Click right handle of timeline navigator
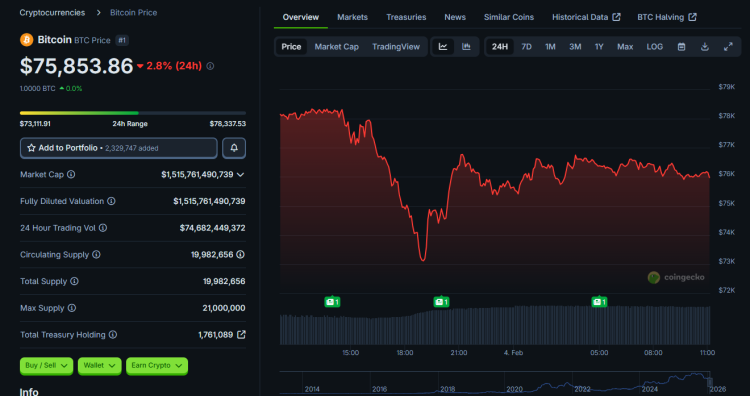This screenshot has height=396, width=750. pos(710,382)
